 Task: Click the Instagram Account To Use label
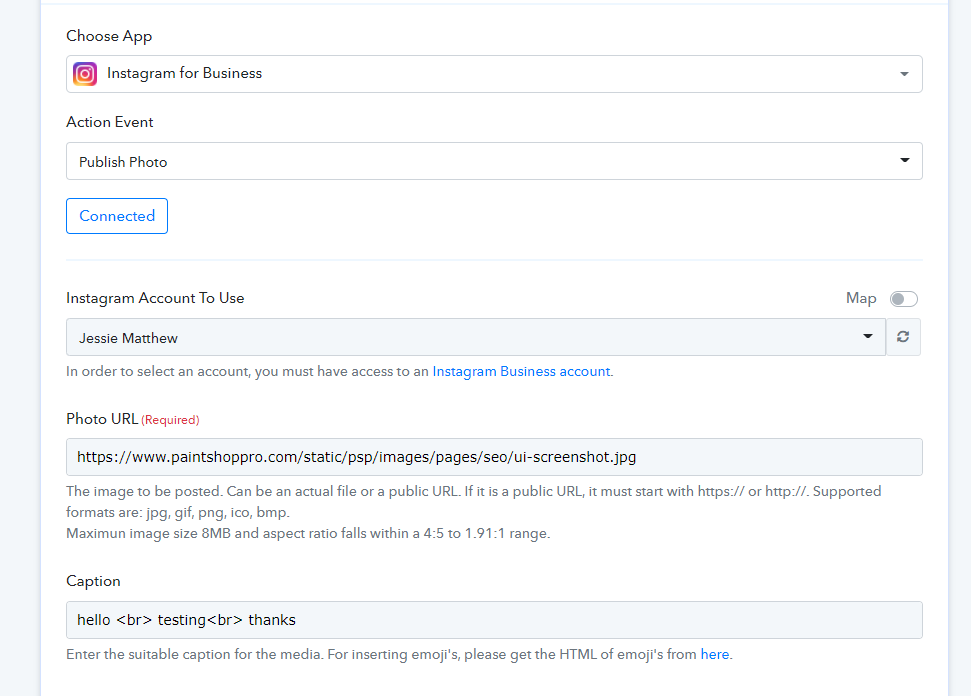(x=155, y=298)
